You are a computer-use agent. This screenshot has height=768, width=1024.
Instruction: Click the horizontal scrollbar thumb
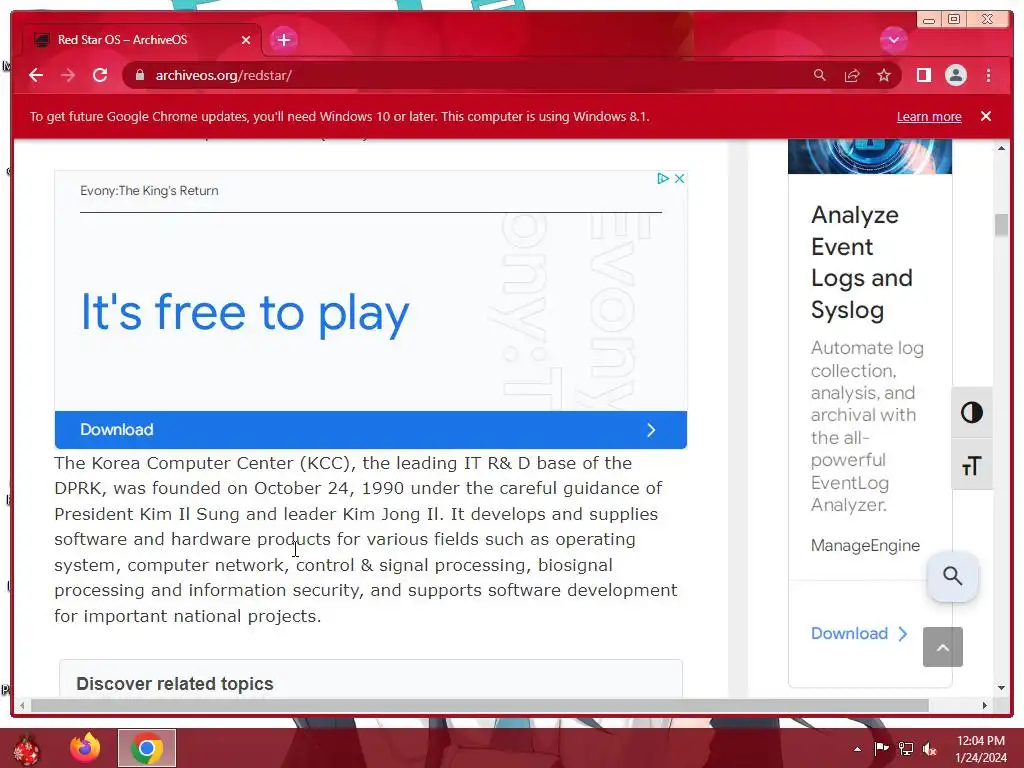[479, 705]
